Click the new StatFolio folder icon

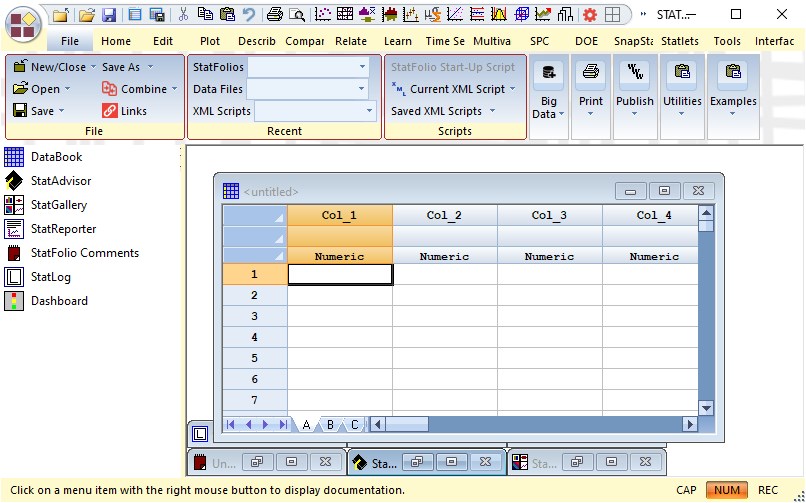pyautogui.click(x=61, y=14)
